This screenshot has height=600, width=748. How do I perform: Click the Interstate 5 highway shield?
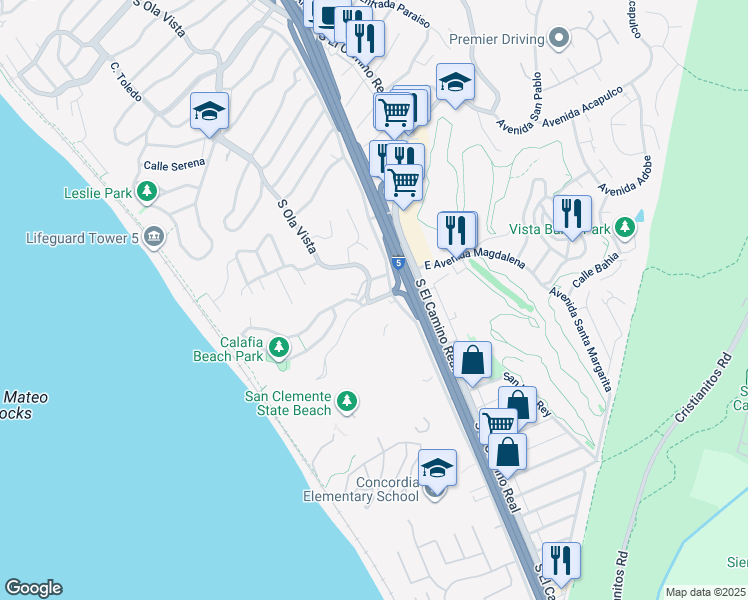399,263
